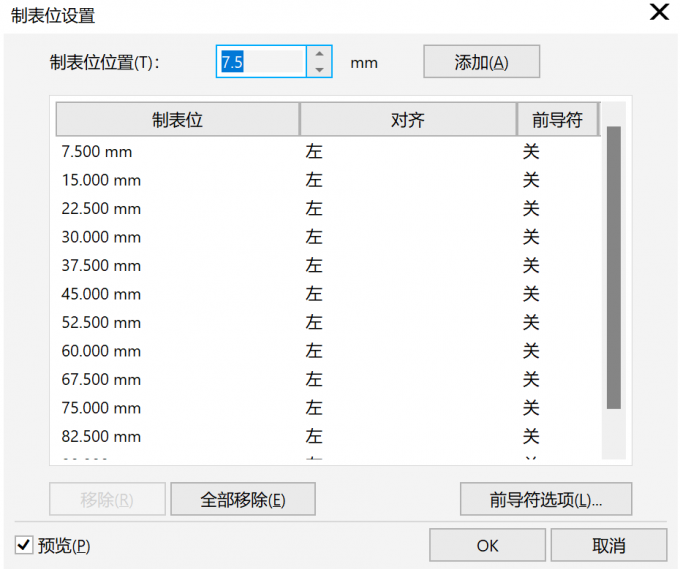Close the 制表位设置 dialog
Viewport: 680px width, 569px height.
tap(659, 12)
